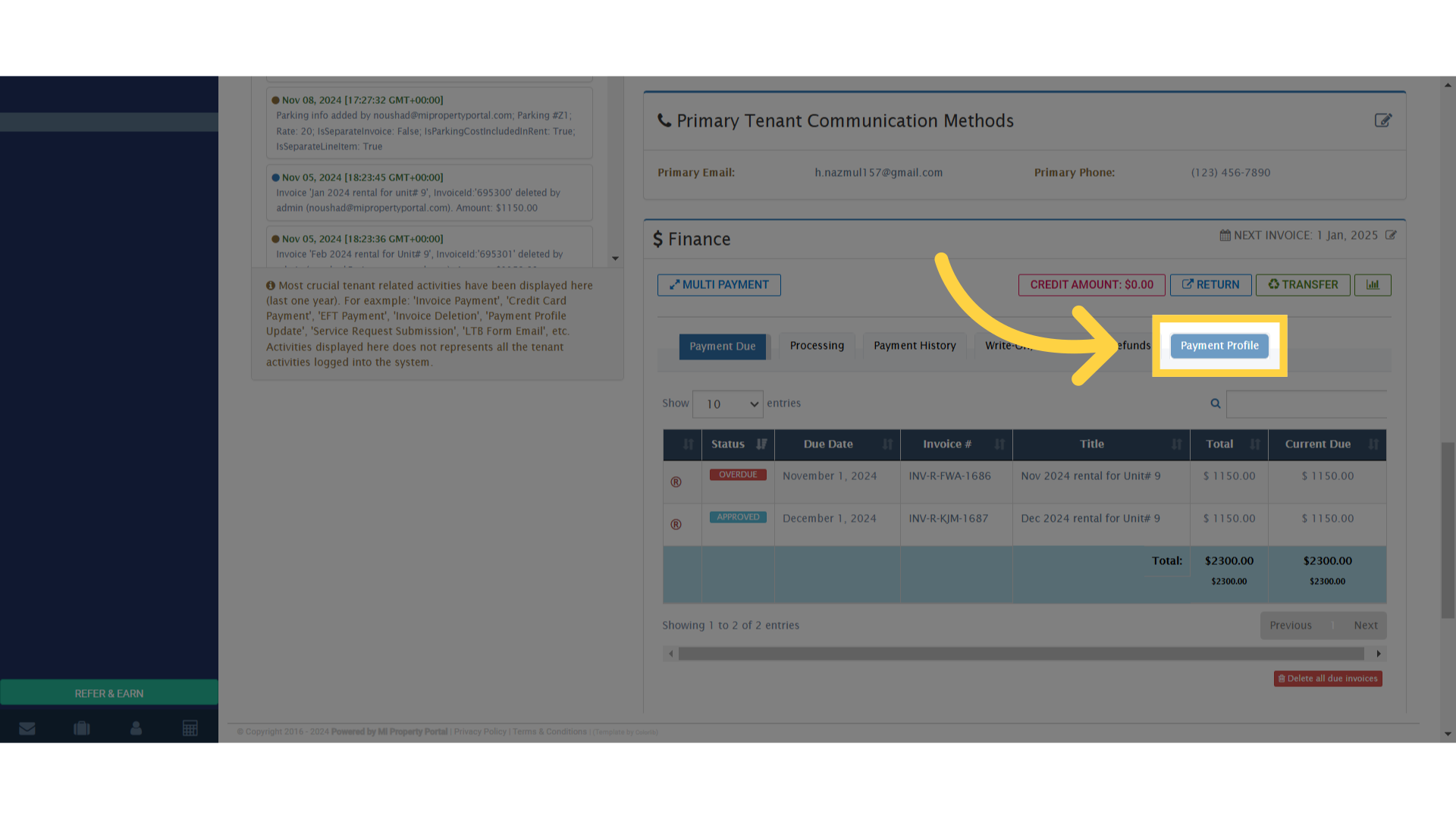
Task: Click the page vertical scrollbar up arrow
Action: coord(1448,85)
